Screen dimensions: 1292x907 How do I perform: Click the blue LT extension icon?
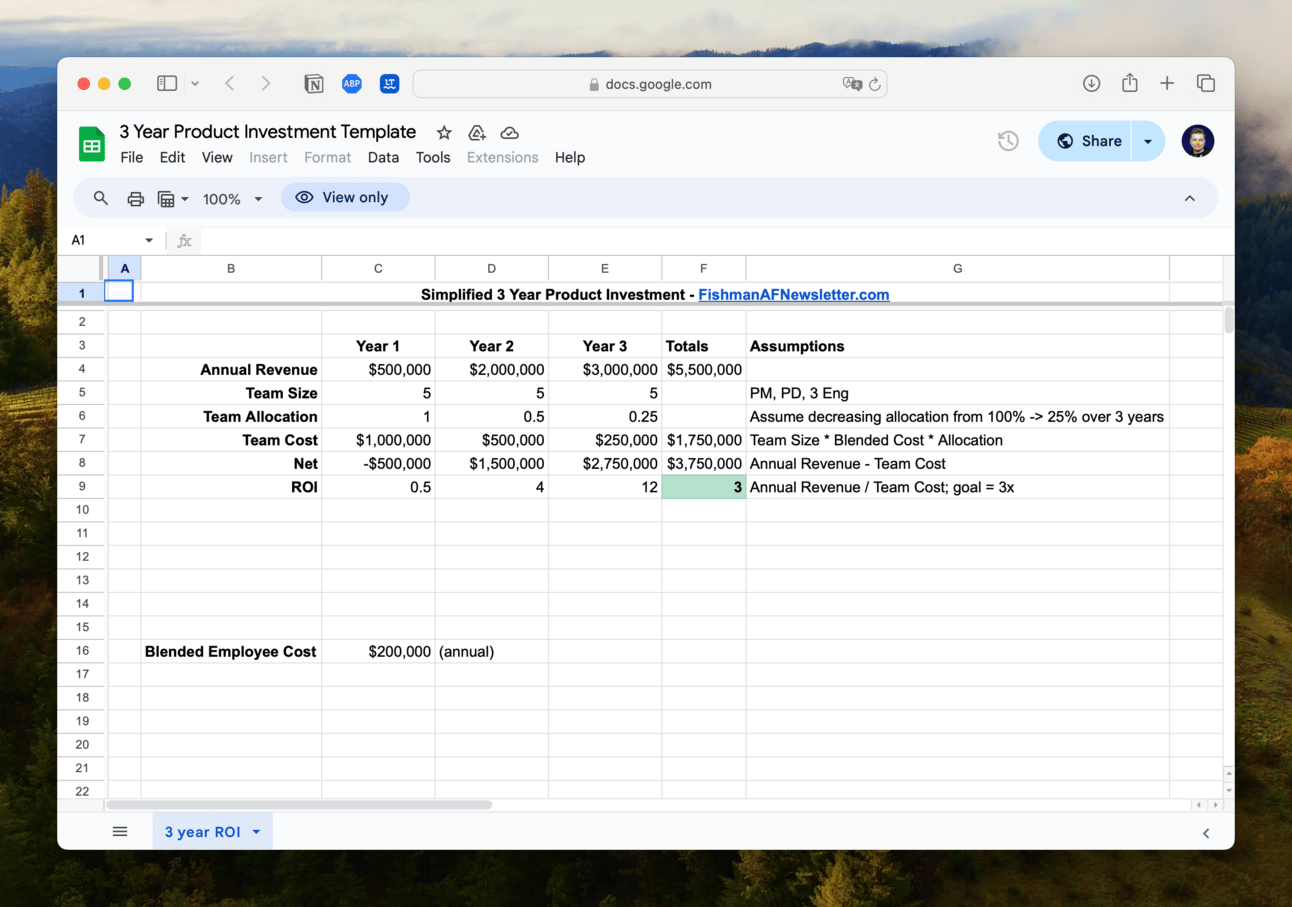tap(390, 84)
